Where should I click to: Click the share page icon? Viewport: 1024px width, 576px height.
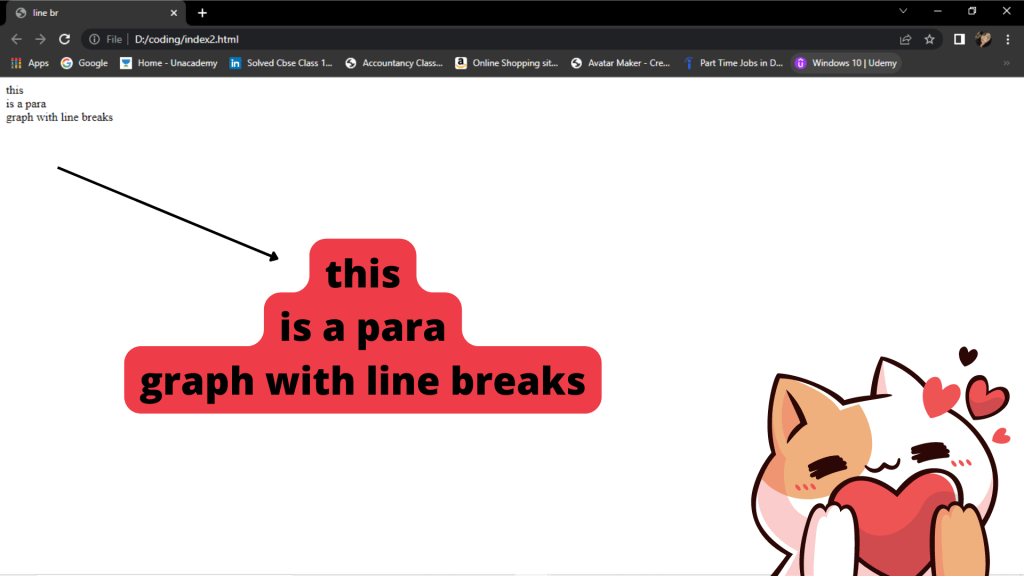point(906,39)
